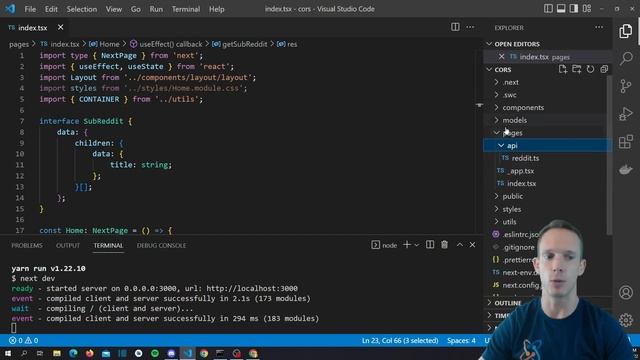Open the View menu
The width and height of the screenshot is (640, 360).
pyautogui.click(x=114, y=9)
